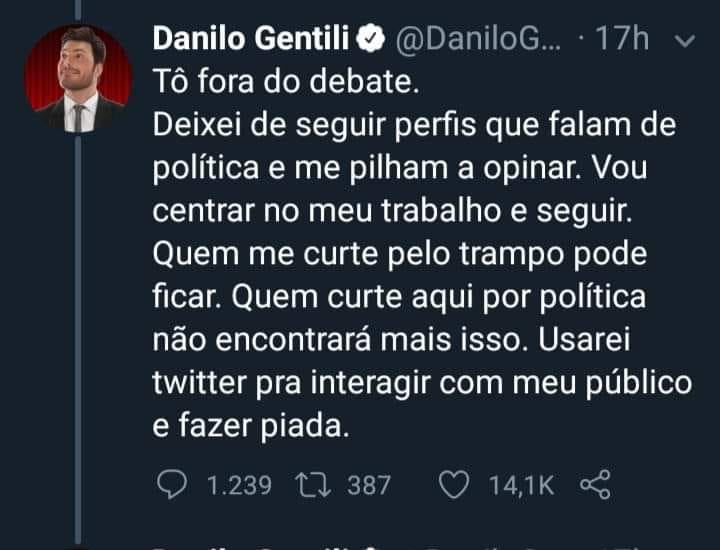
Task: Click the text 'Vou centrar no meu trabalho'
Action: (x=399, y=189)
